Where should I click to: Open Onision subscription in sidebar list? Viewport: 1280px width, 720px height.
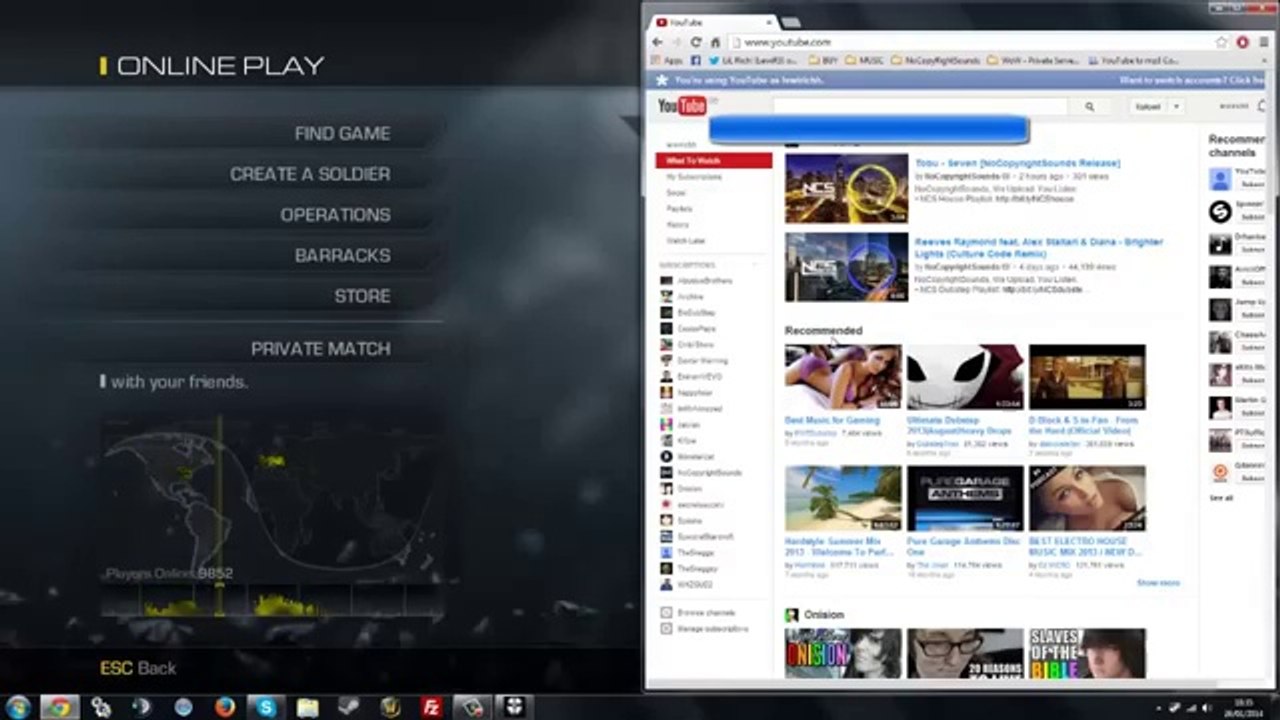click(x=682, y=489)
